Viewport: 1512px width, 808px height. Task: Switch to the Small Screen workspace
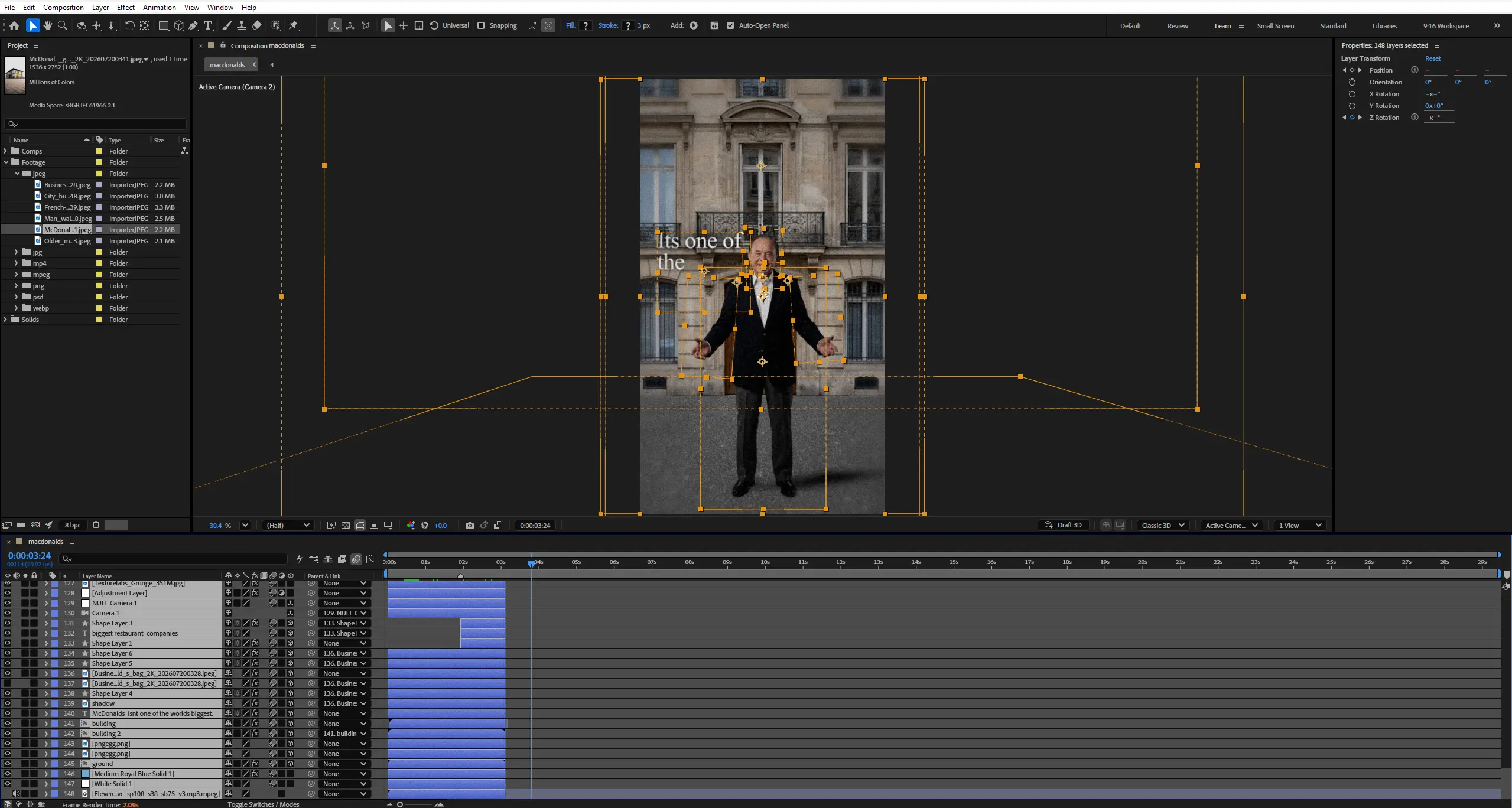(x=1275, y=26)
